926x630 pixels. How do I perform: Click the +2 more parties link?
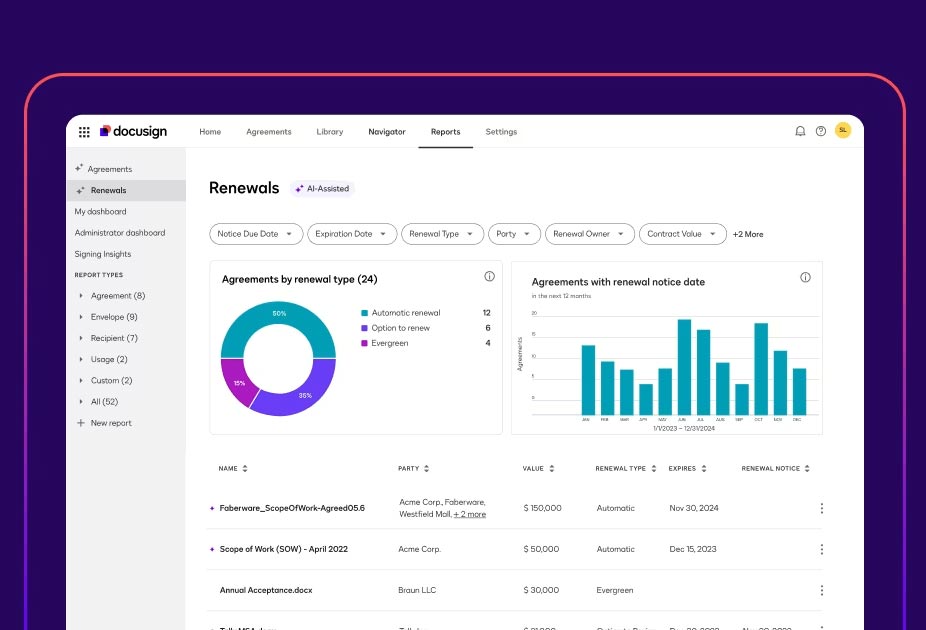[469, 514]
